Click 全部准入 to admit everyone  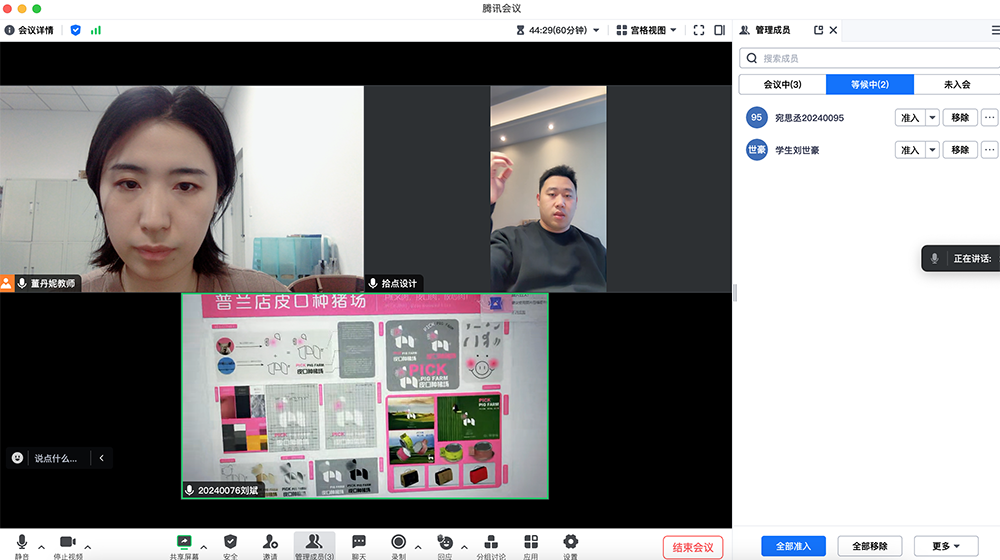[793, 546]
